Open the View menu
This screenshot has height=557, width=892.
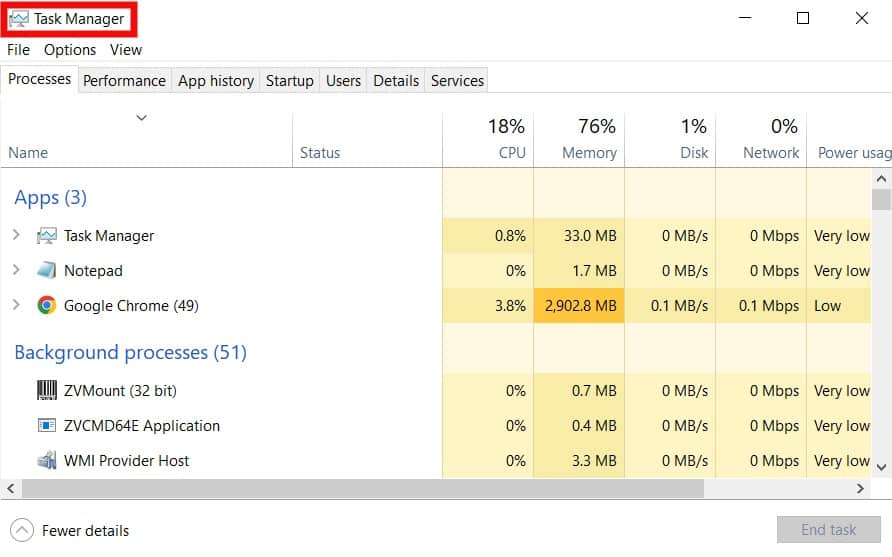coord(126,50)
